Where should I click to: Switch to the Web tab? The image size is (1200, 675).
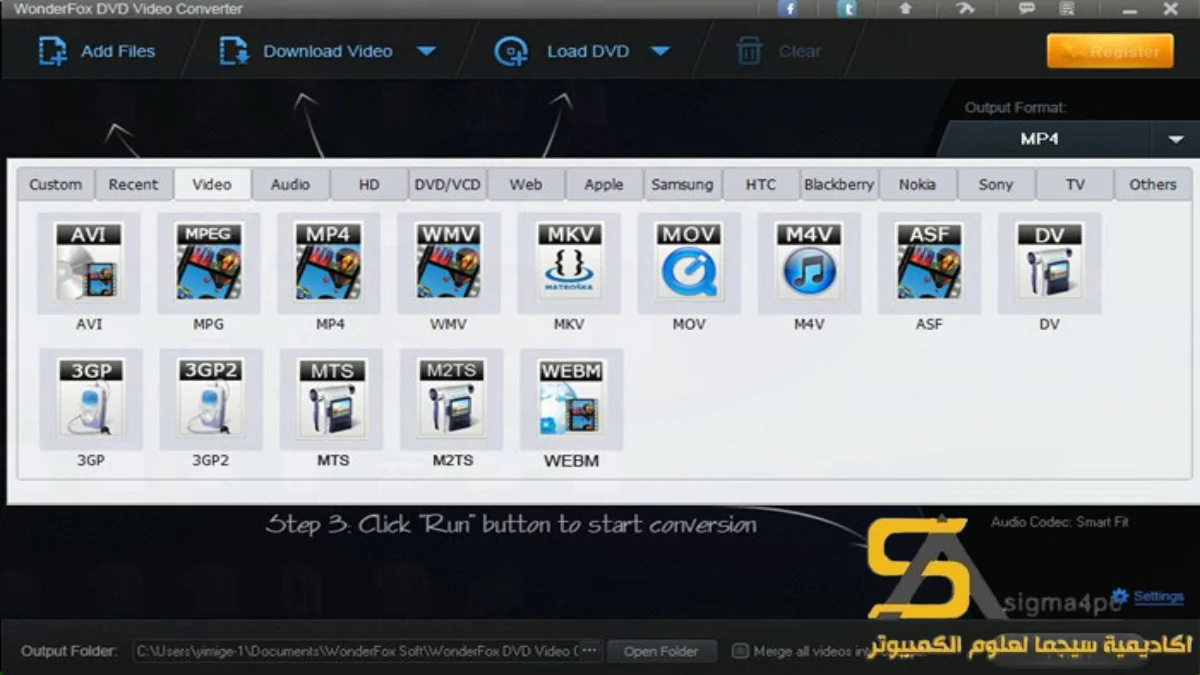pyautogui.click(x=526, y=184)
